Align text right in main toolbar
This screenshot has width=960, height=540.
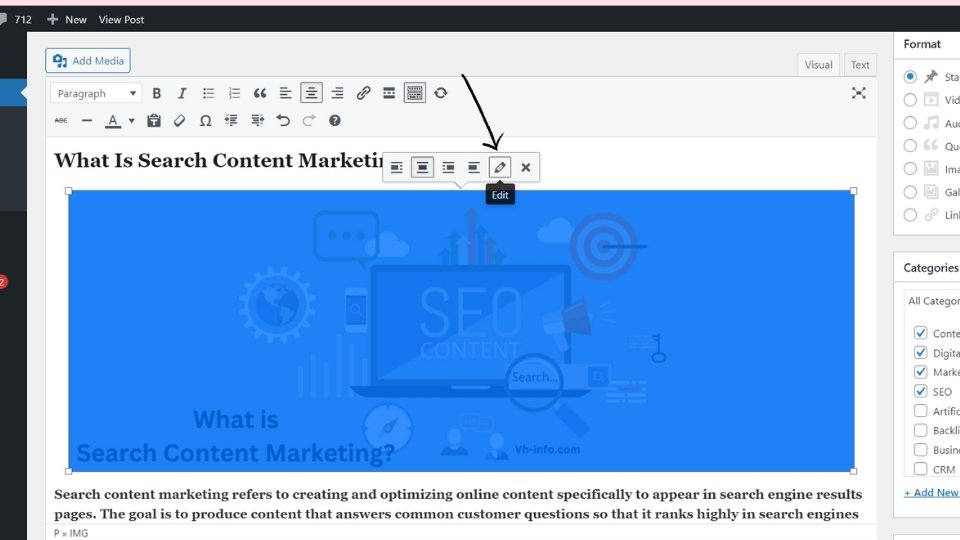337,93
